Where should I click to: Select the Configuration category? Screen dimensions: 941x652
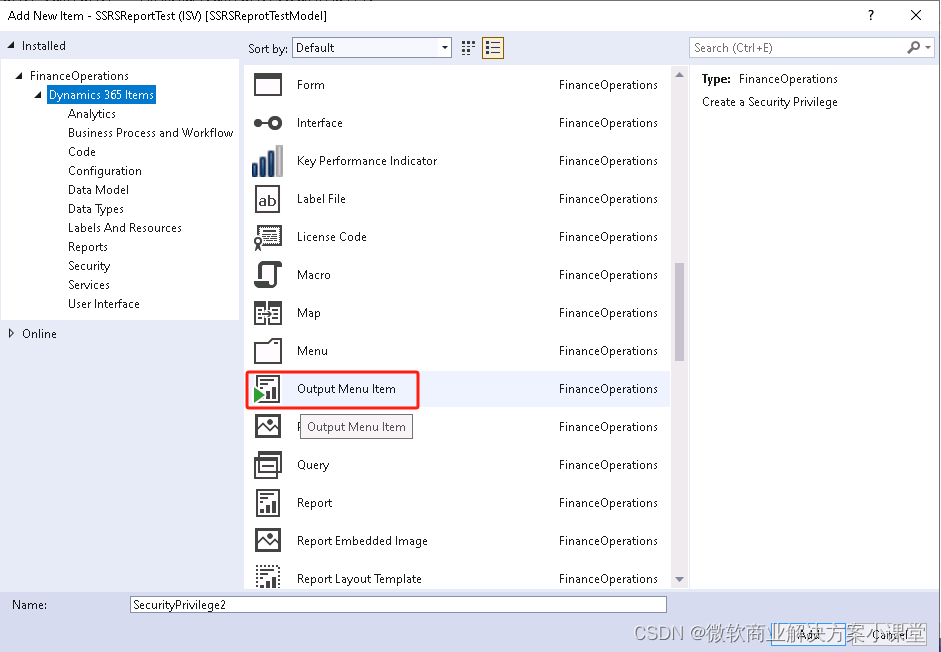105,171
